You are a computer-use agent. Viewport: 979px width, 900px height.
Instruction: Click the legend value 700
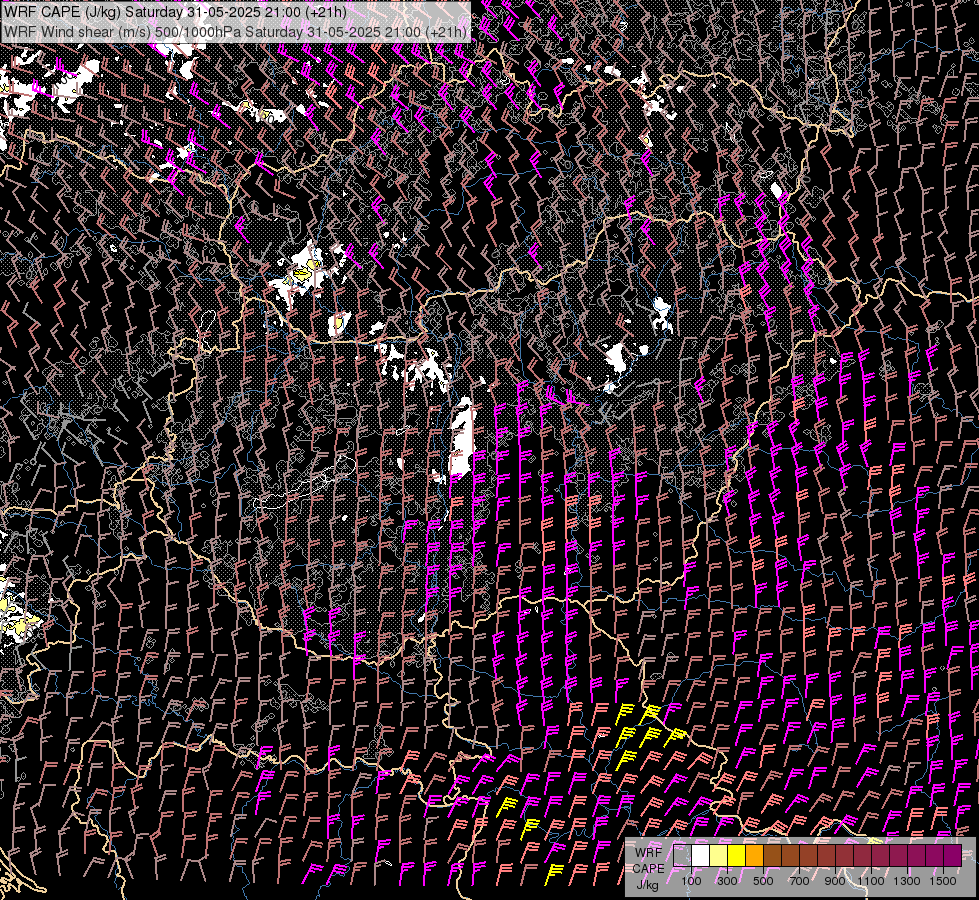tap(799, 881)
